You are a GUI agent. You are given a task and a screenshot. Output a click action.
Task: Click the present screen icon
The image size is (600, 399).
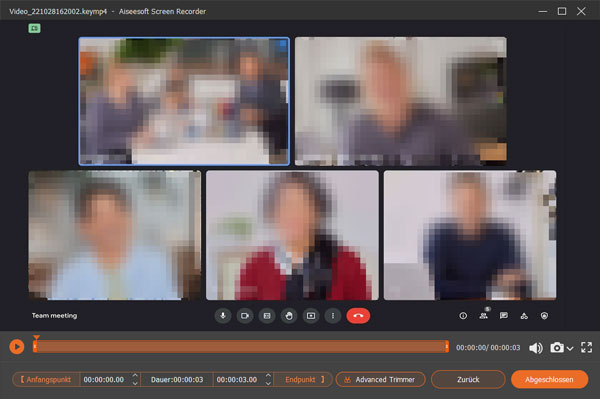tap(311, 316)
